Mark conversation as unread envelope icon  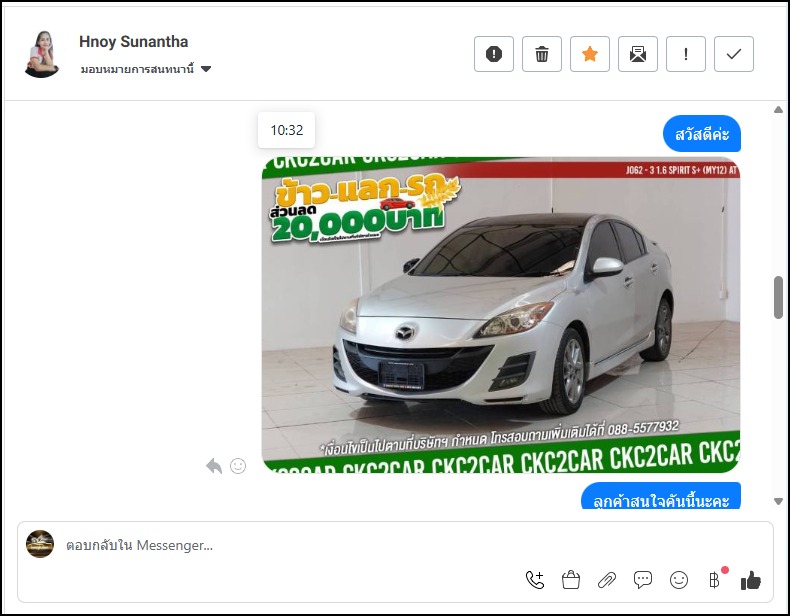638,54
